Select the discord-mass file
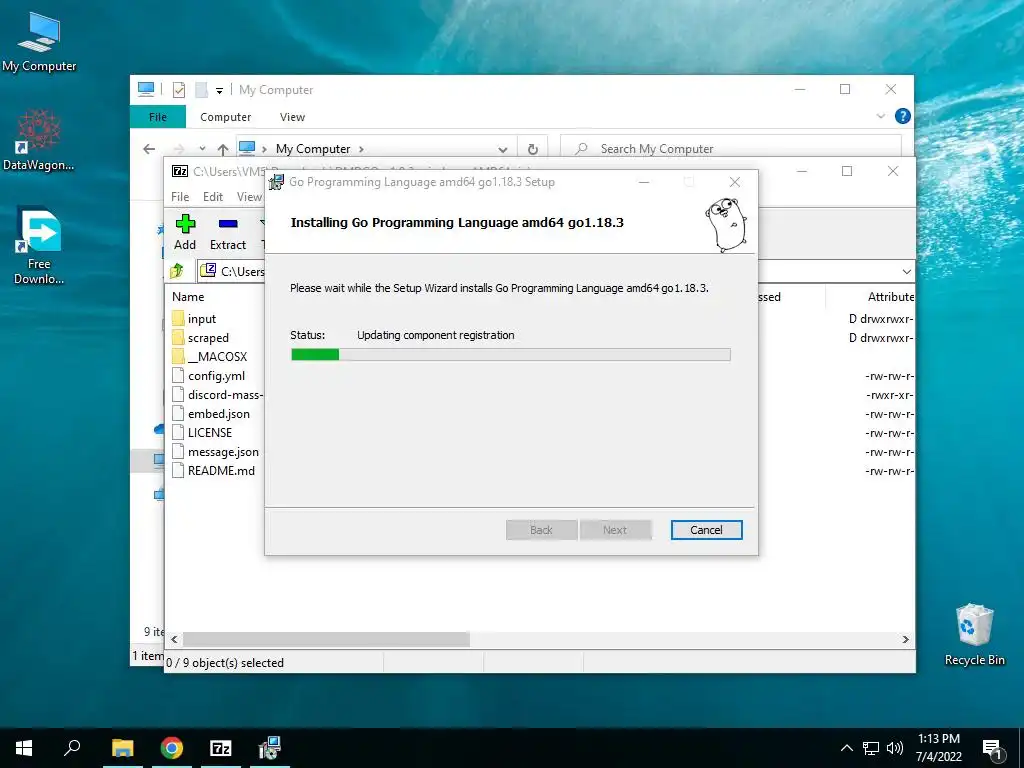Image resolution: width=1024 pixels, height=768 pixels. click(218, 394)
